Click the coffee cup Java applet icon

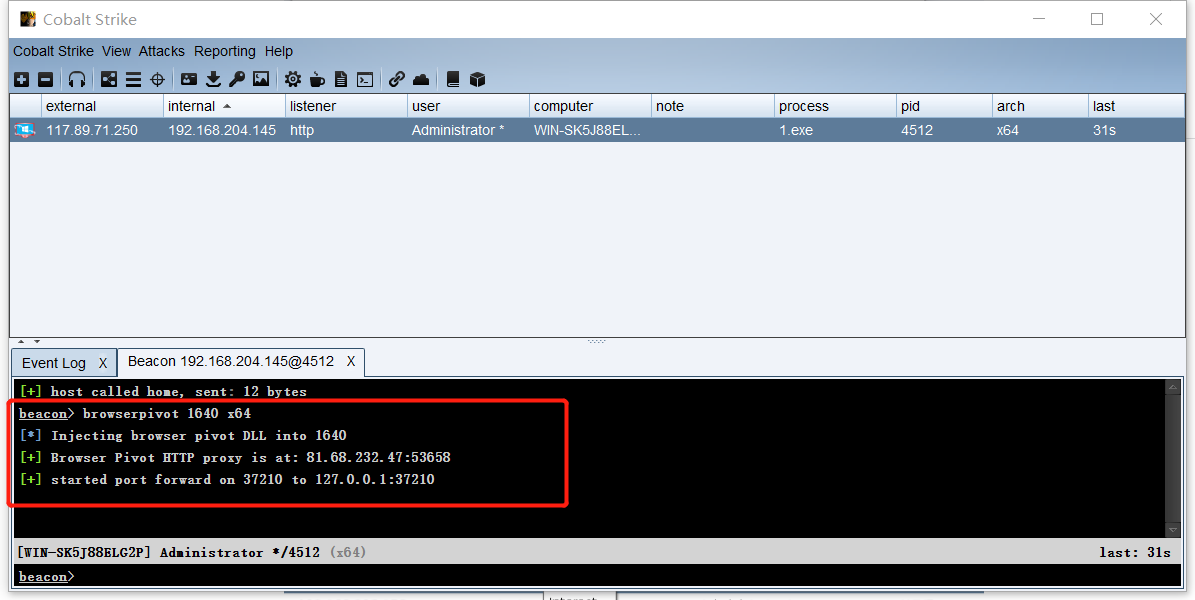[x=317, y=79]
